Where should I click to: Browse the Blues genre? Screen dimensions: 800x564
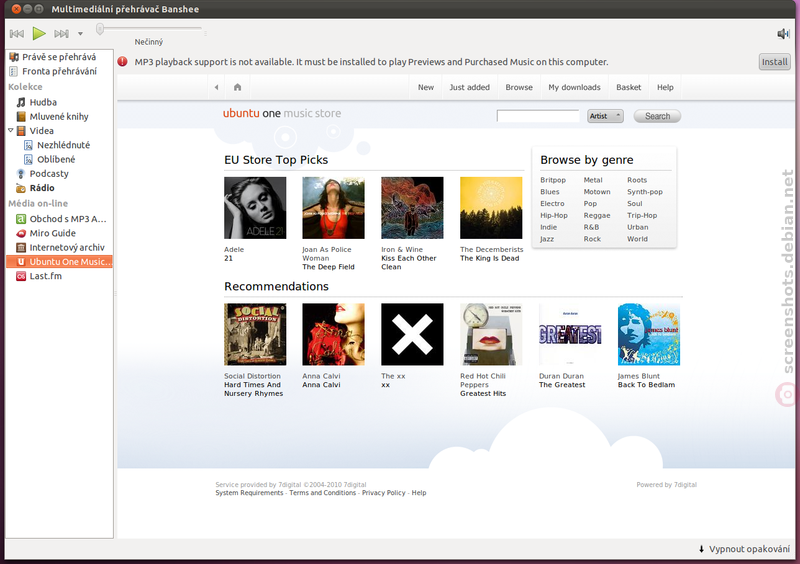pyautogui.click(x=549, y=192)
